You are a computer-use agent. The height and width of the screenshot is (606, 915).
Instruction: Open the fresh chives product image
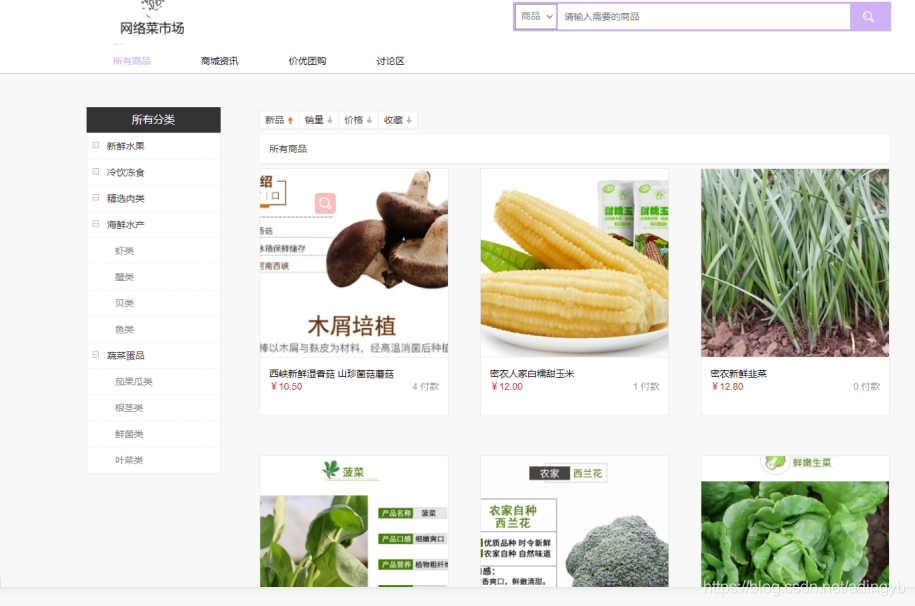tap(795, 263)
